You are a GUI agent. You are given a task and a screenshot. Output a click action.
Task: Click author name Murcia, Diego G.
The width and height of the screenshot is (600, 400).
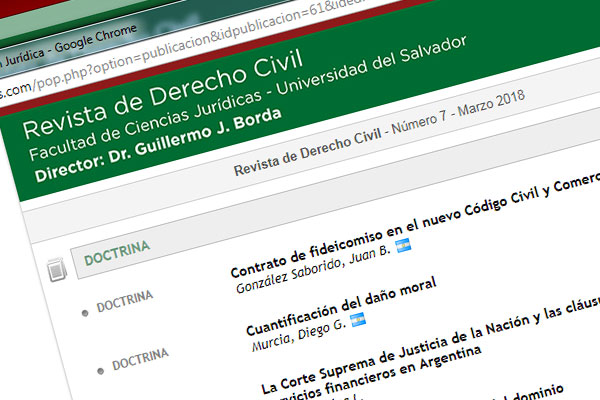coord(299,334)
